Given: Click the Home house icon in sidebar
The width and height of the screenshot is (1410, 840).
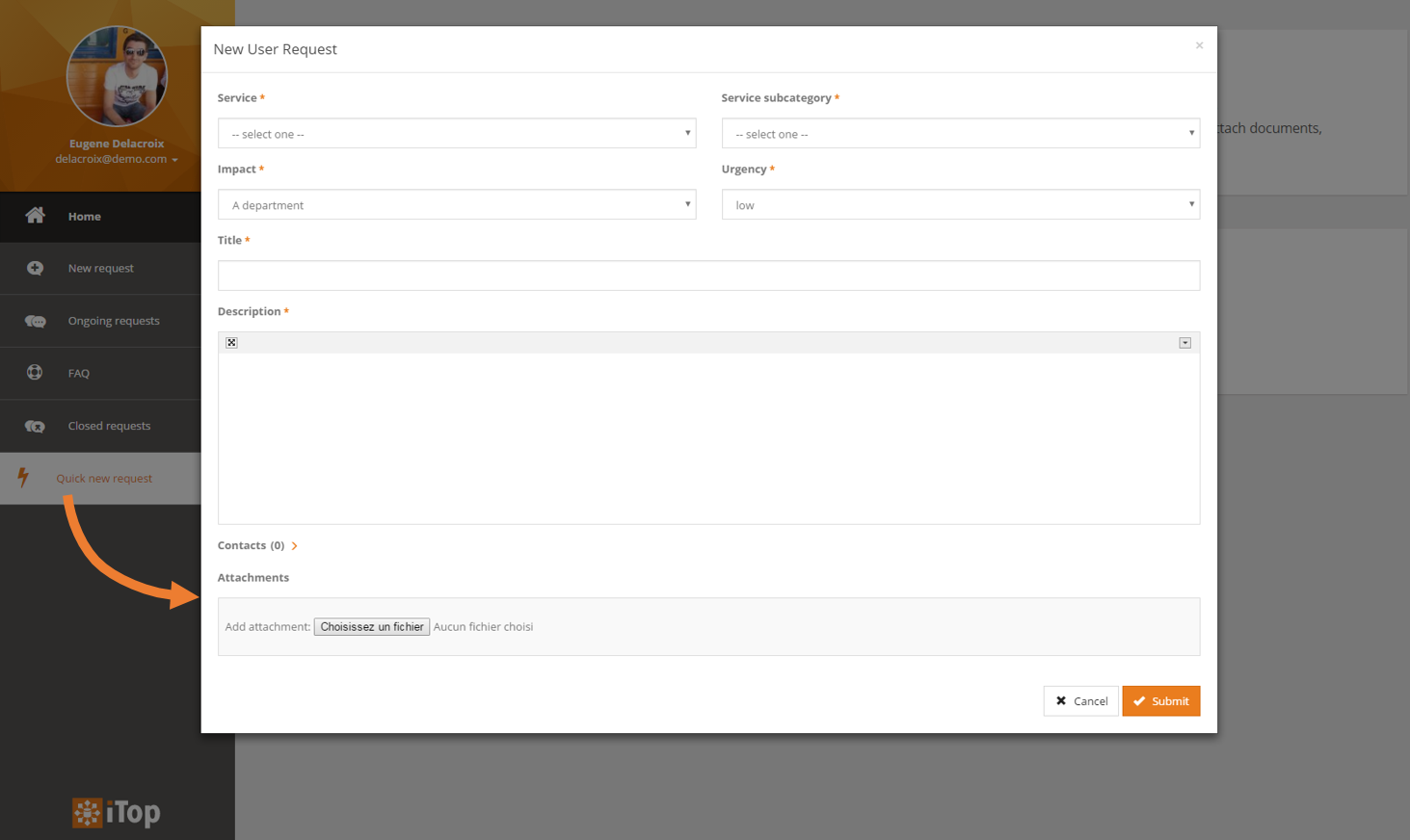Looking at the screenshot, I should coord(35,216).
